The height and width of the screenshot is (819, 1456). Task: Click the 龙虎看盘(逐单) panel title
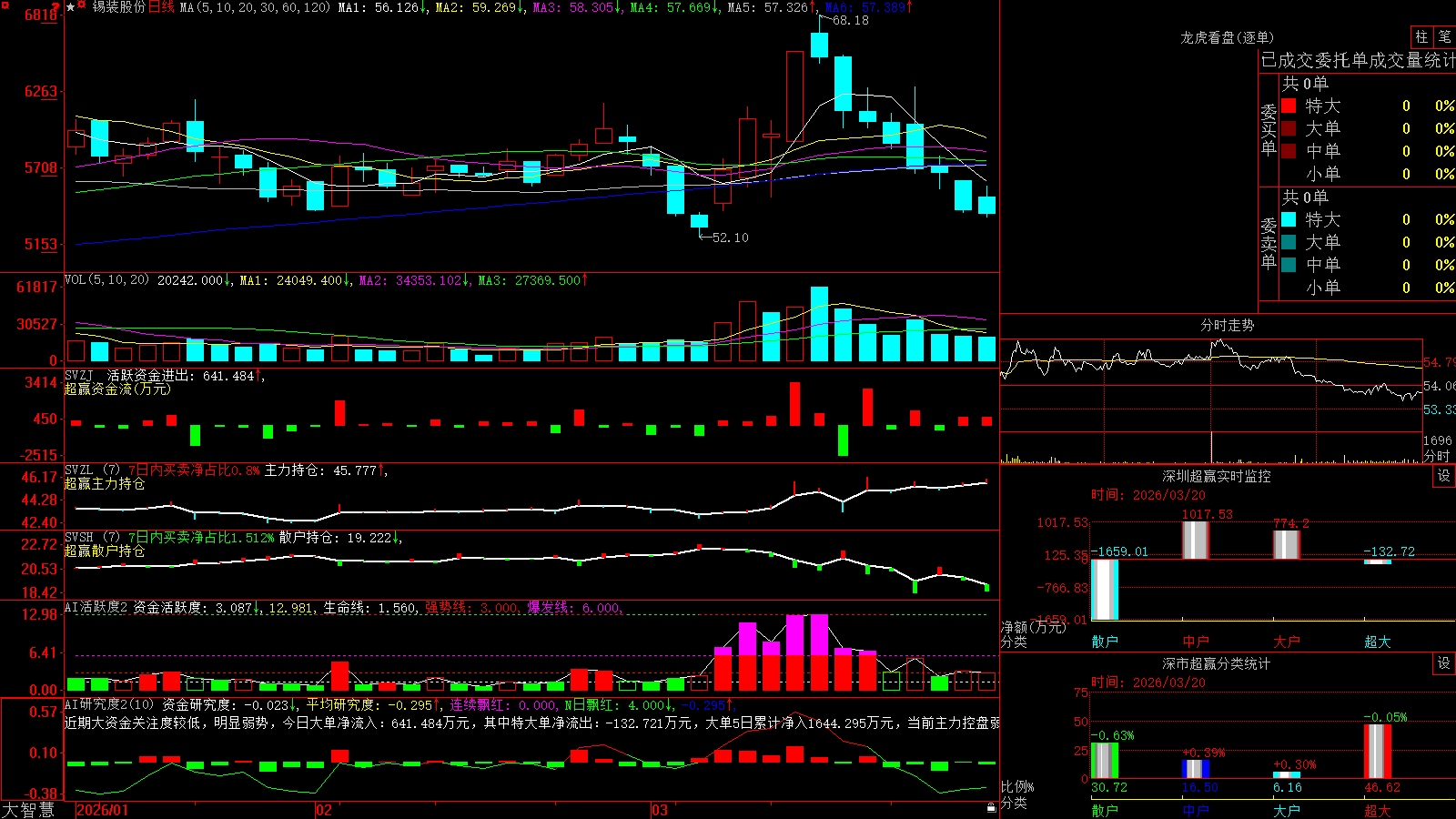pos(1227,37)
